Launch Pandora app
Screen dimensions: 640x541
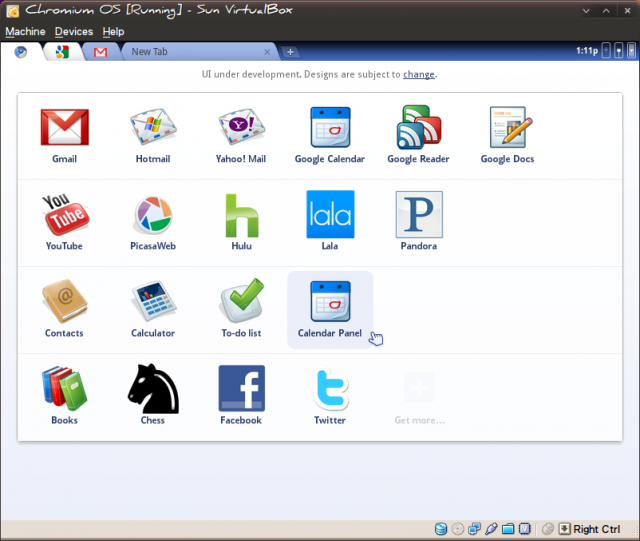pyautogui.click(x=419, y=214)
